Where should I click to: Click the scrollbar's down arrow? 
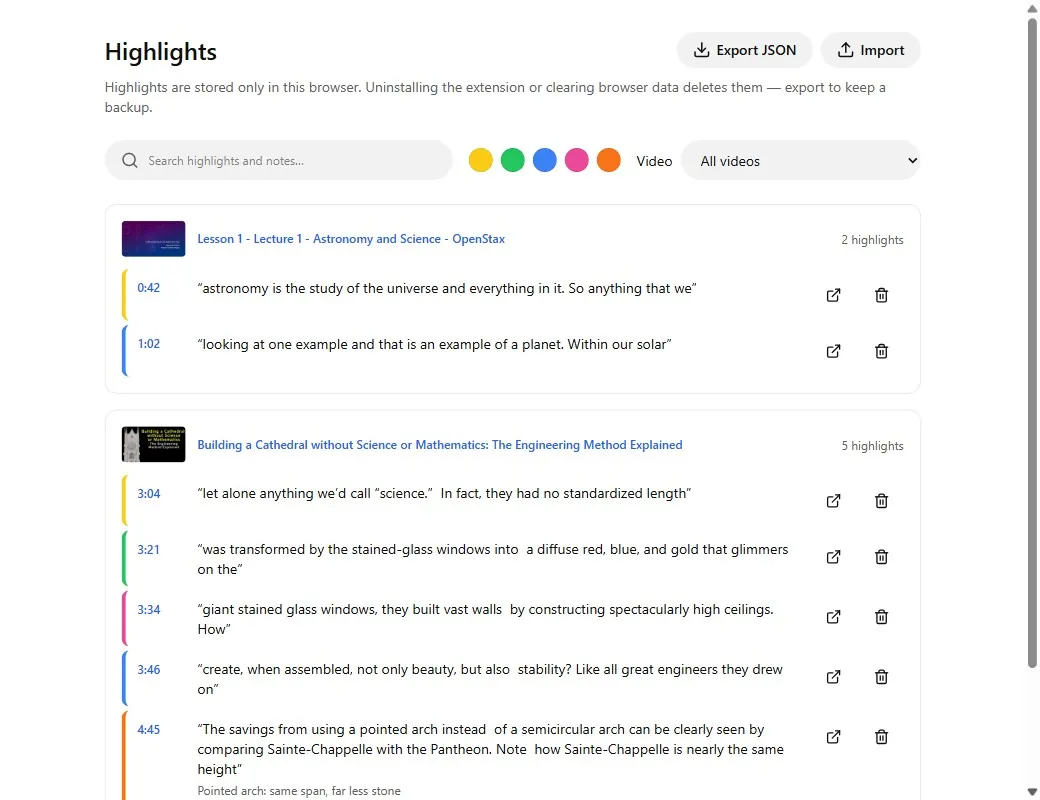(1032, 791)
